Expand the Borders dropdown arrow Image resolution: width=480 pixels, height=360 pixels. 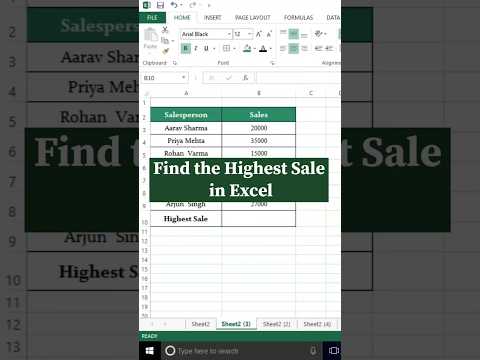click(x=234, y=49)
